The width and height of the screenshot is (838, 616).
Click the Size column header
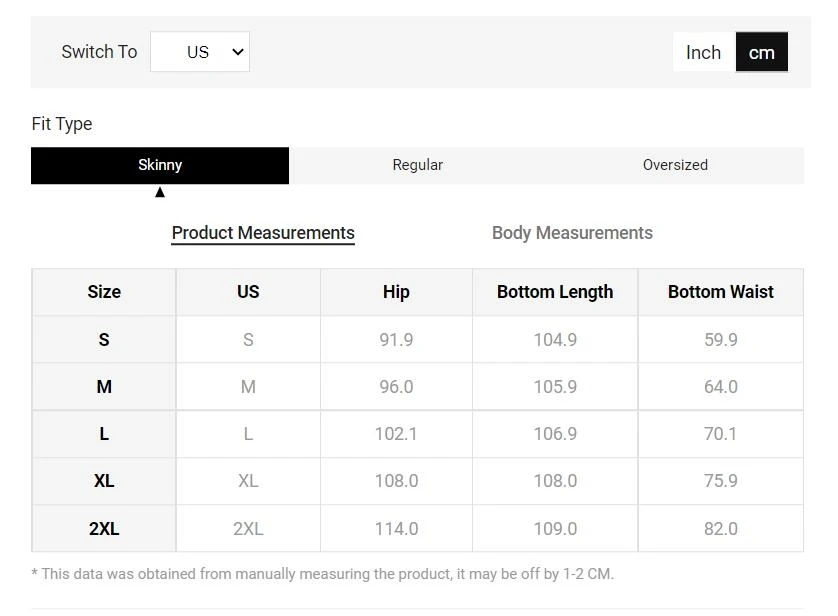tap(104, 292)
